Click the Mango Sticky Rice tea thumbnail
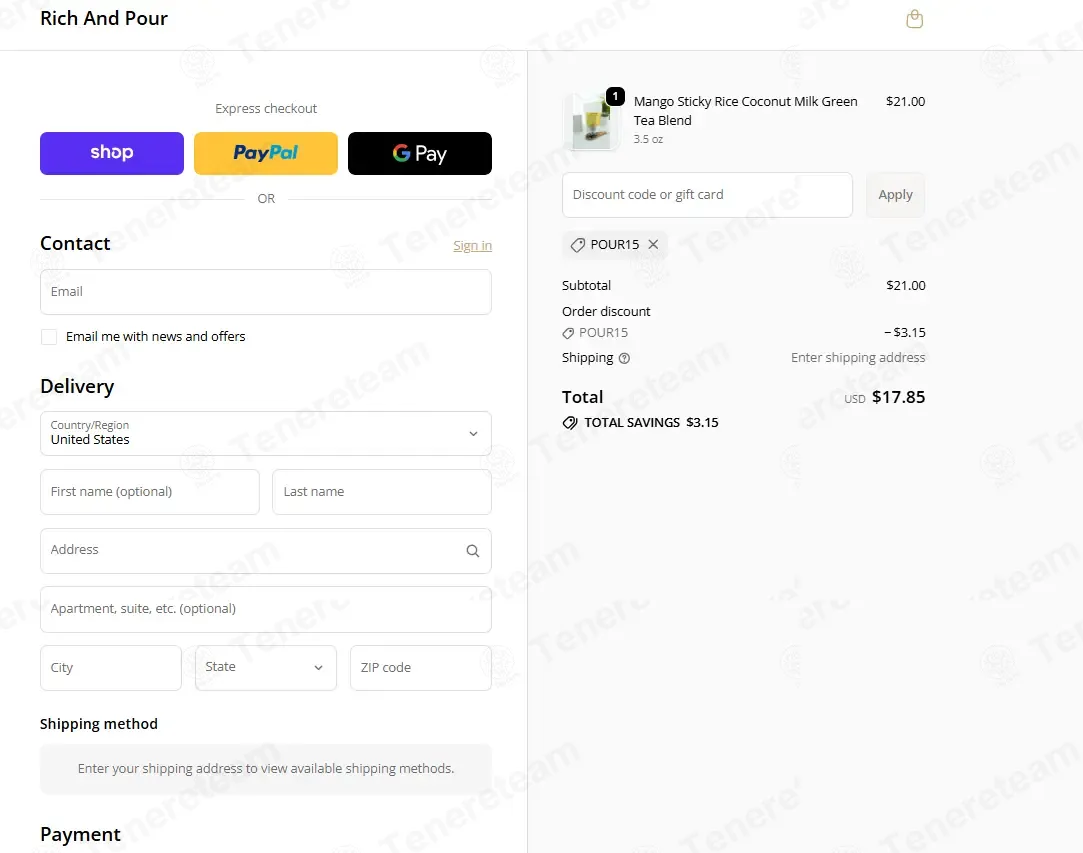Viewport: 1083px width, 853px height. pos(591,122)
